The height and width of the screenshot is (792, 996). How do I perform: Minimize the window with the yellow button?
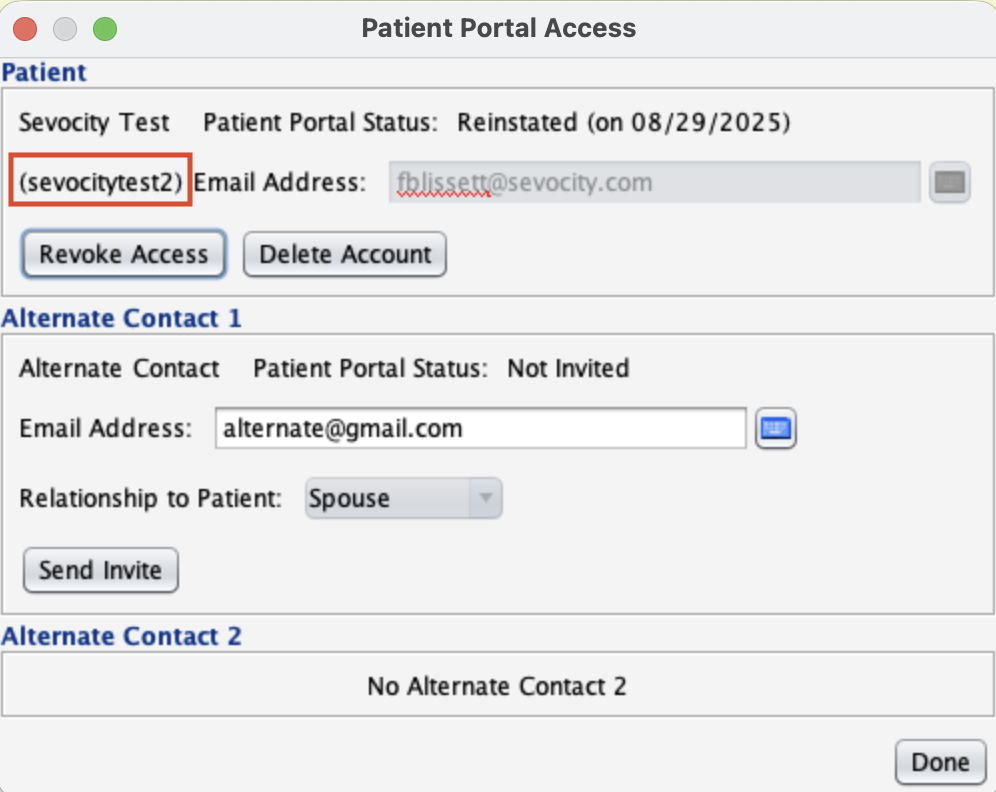click(65, 29)
